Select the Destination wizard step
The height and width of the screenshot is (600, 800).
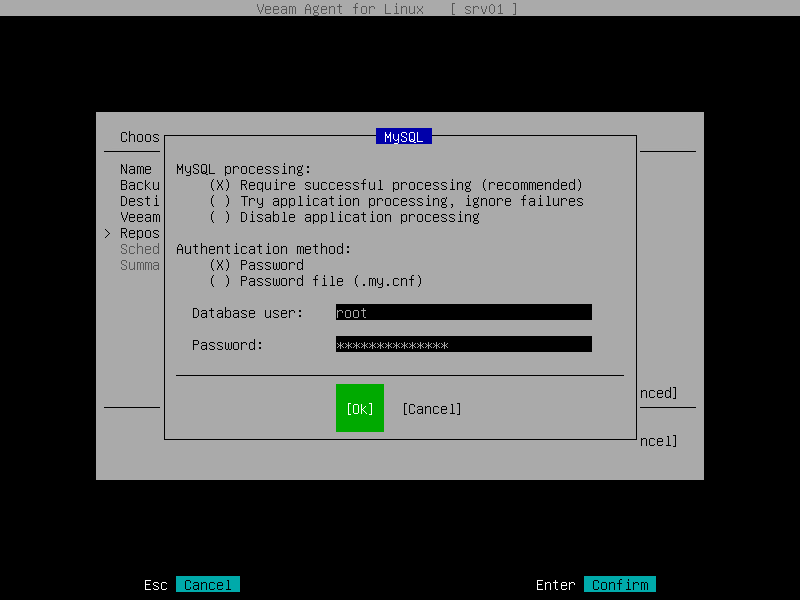pyautogui.click(x=140, y=201)
